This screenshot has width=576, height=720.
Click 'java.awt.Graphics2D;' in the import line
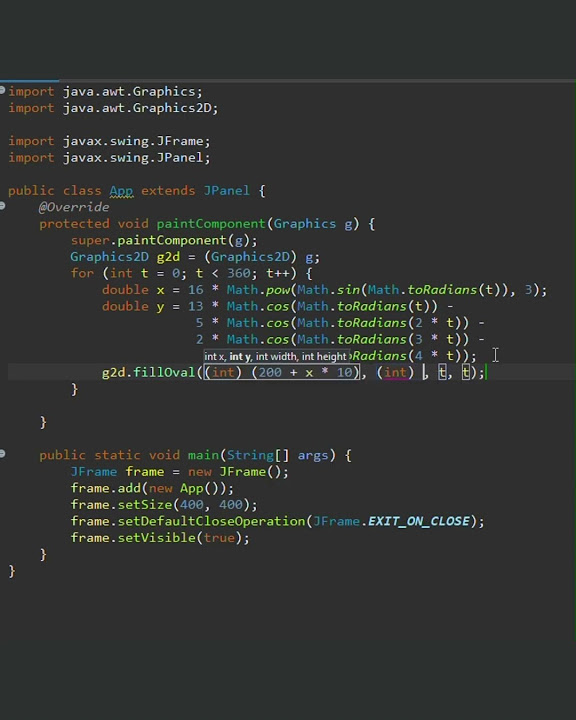click(140, 108)
